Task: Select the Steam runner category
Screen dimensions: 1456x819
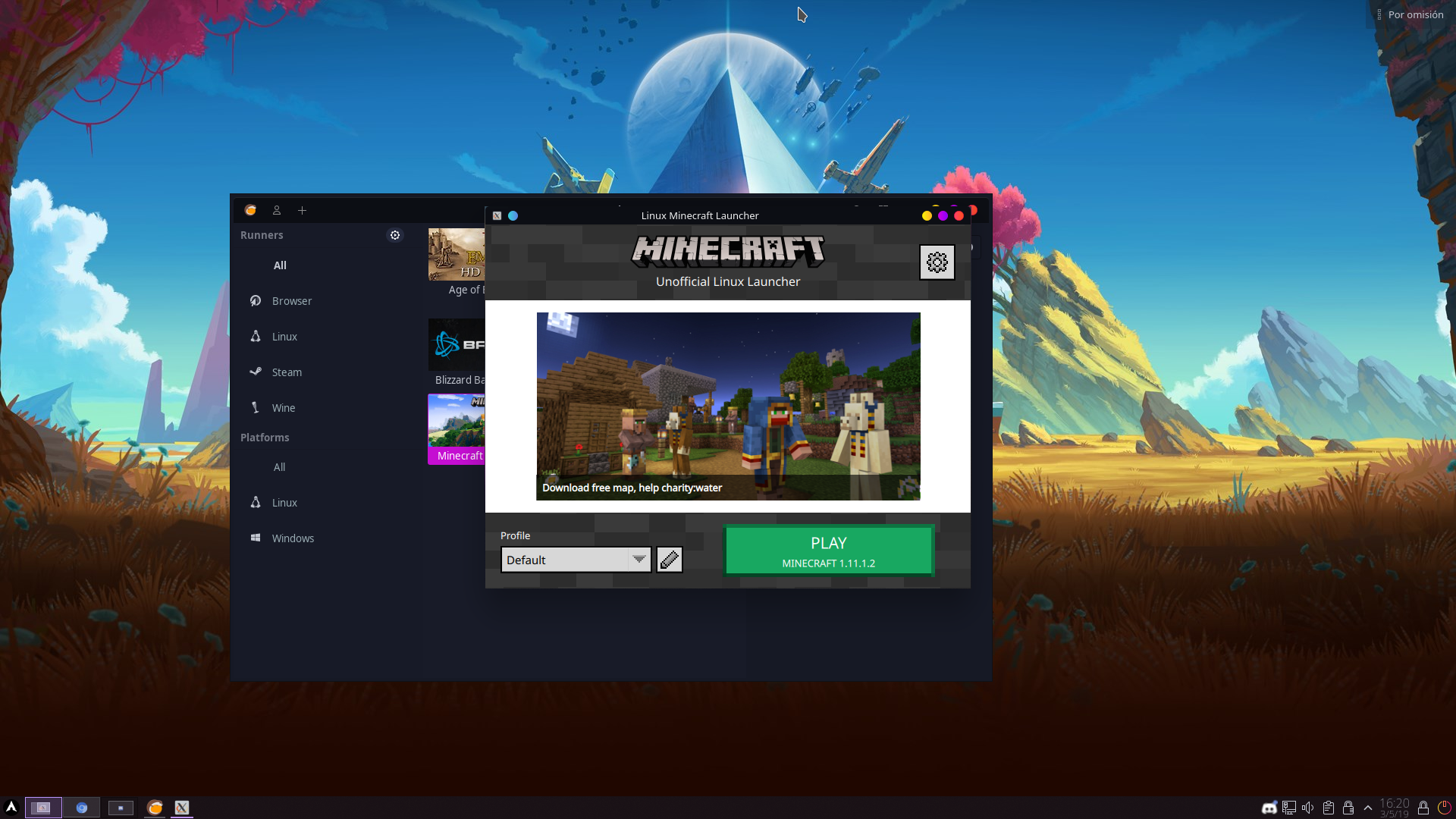Action: pyautogui.click(x=287, y=372)
